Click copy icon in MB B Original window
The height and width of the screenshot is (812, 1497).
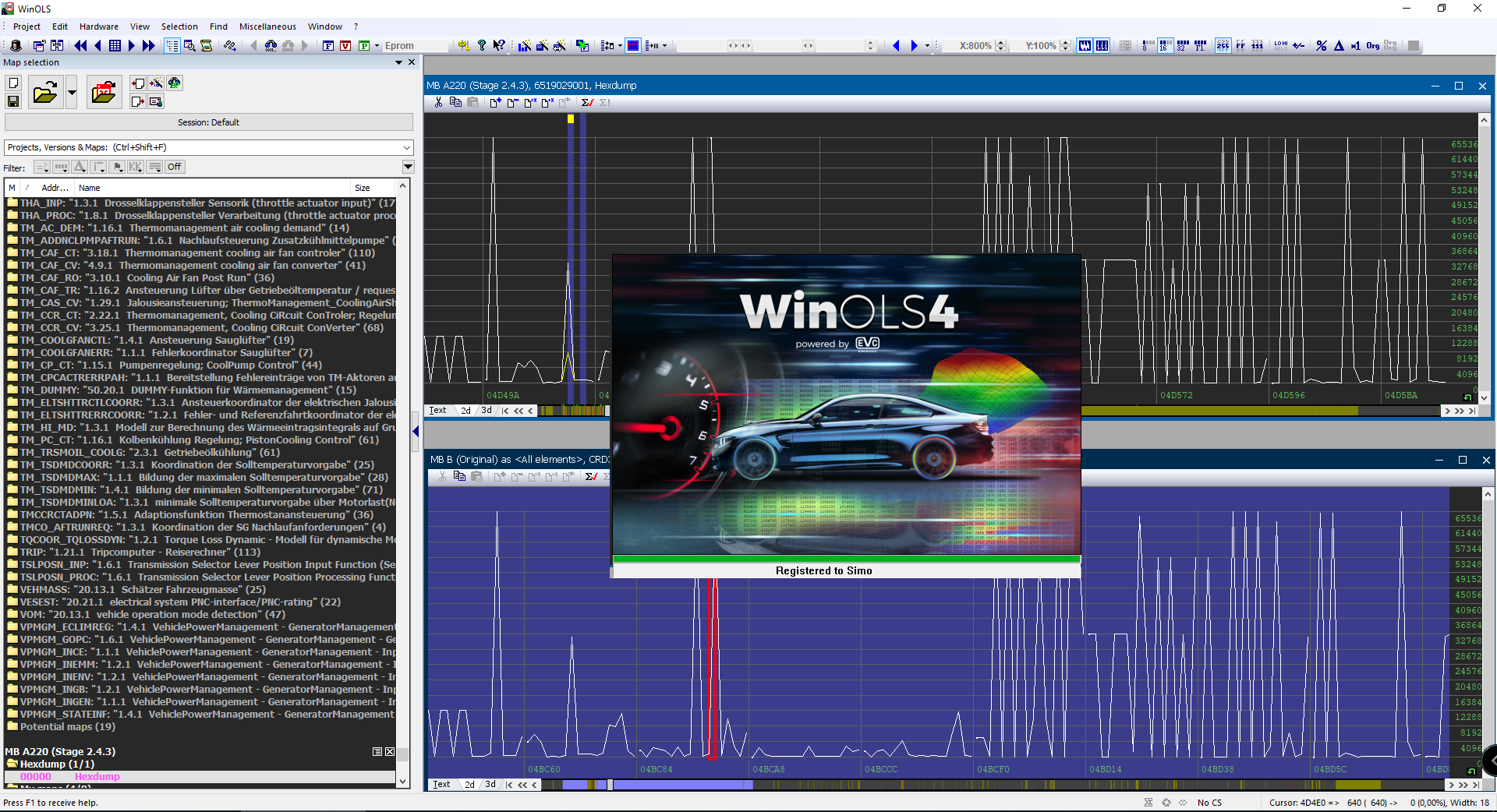459,476
